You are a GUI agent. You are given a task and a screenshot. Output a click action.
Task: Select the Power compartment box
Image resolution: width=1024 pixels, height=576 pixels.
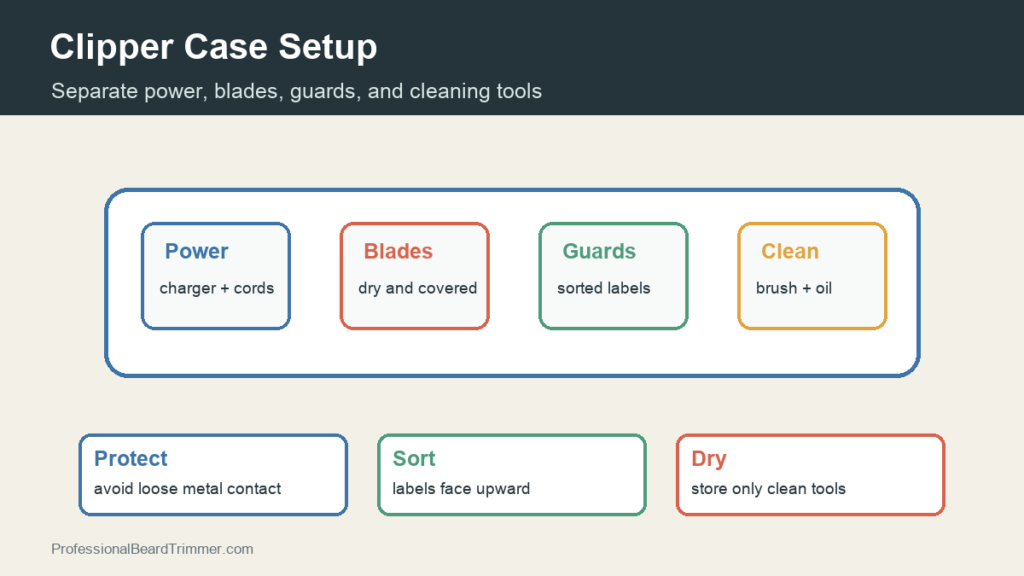coord(216,276)
